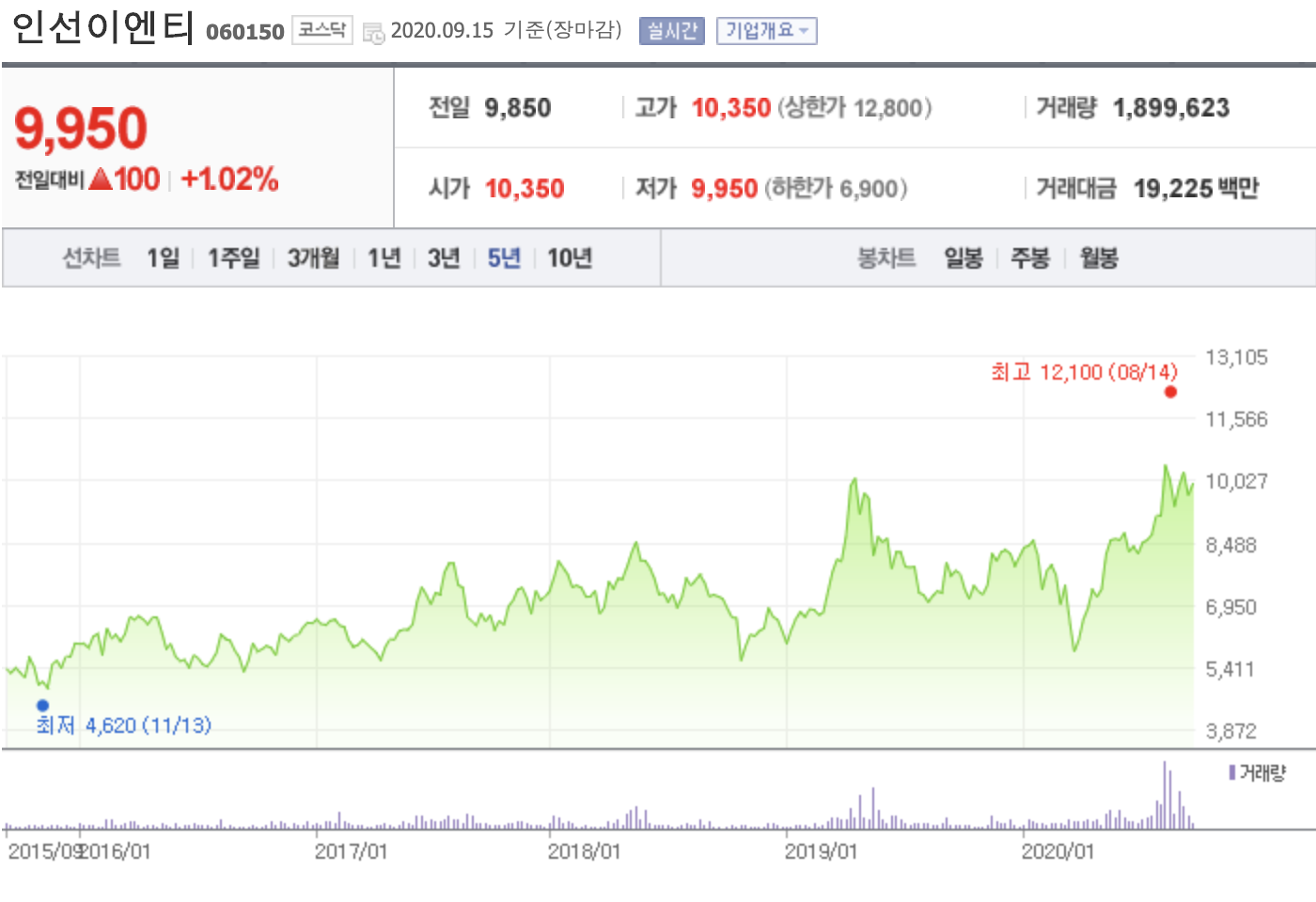Image resolution: width=1316 pixels, height=902 pixels.
Task: Click the 8,488 y-axis label
Action: tap(1231, 545)
